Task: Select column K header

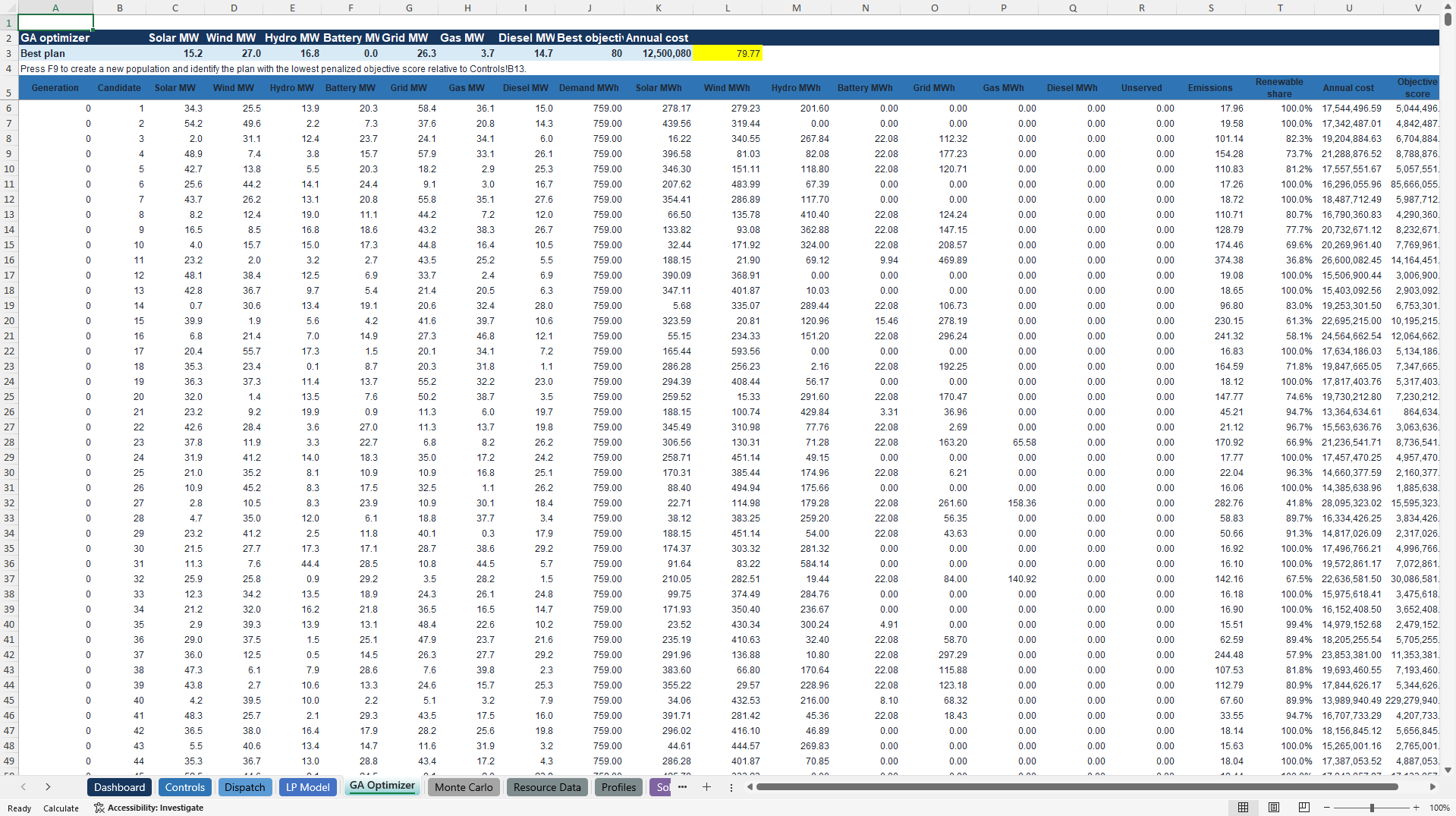Action: (658, 8)
